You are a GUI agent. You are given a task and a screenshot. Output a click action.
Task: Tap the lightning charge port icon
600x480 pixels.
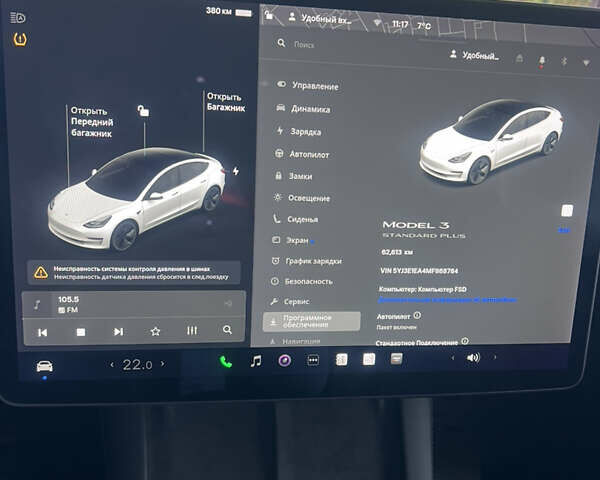click(x=236, y=171)
